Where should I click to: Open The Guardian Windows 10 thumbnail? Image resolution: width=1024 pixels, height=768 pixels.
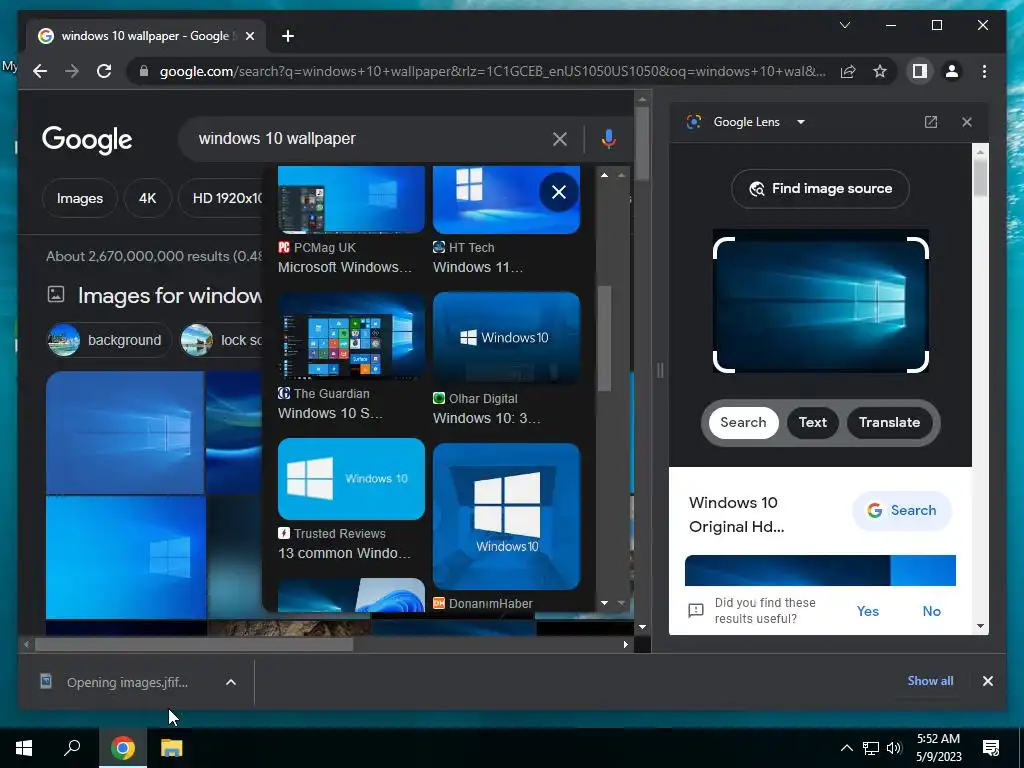pyautogui.click(x=351, y=336)
